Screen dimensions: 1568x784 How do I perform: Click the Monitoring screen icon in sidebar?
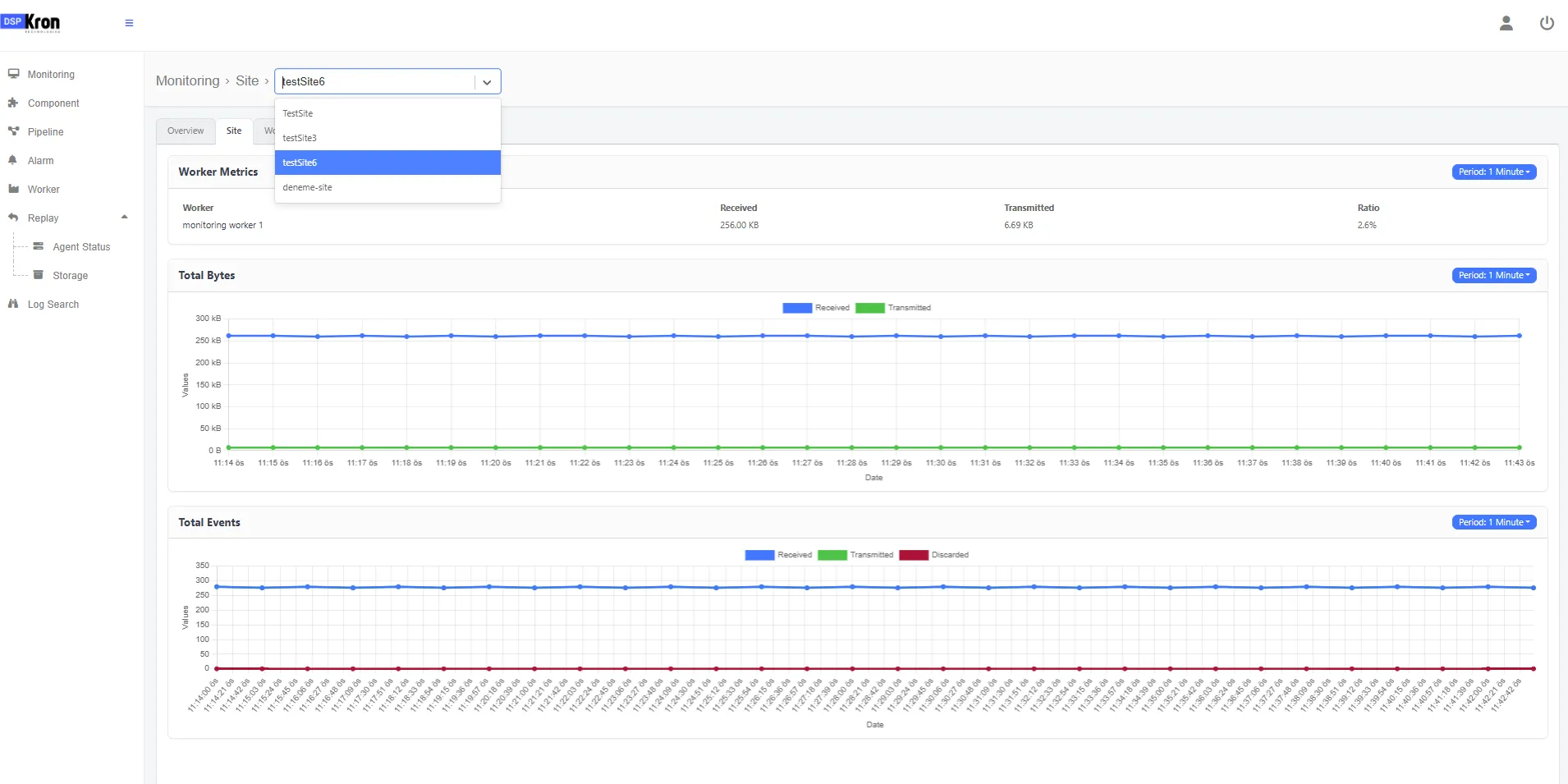[13, 74]
